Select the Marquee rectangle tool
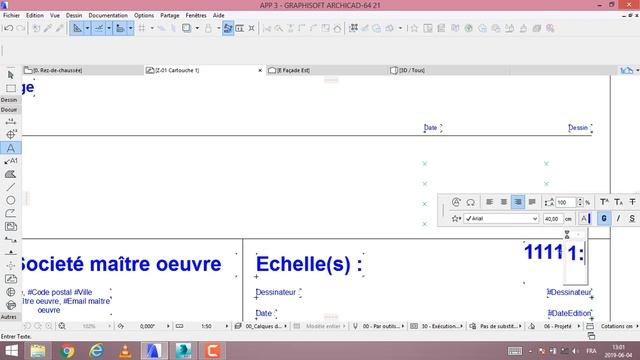Screen dimensions: 640x360 click(x=11, y=88)
